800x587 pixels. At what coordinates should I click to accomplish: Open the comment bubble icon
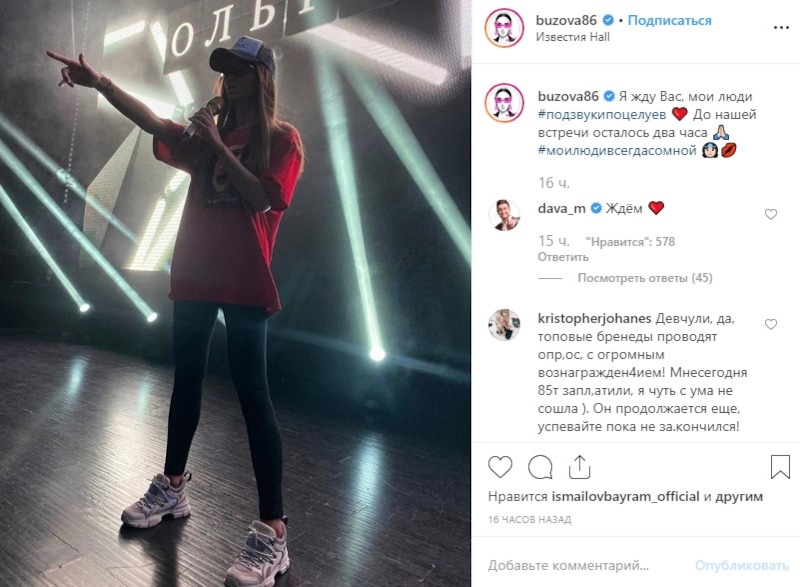coord(540,467)
